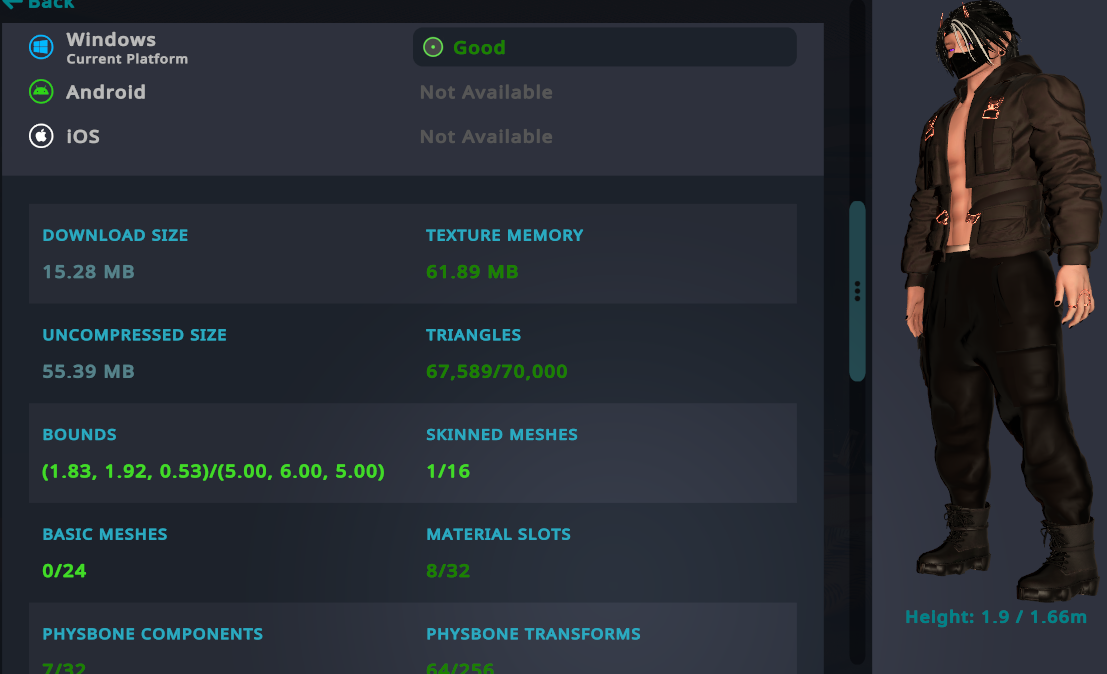Click the bounds value (1.83, 1.92, 0.53)
This screenshot has width=1107, height=674.
(213, 471)
